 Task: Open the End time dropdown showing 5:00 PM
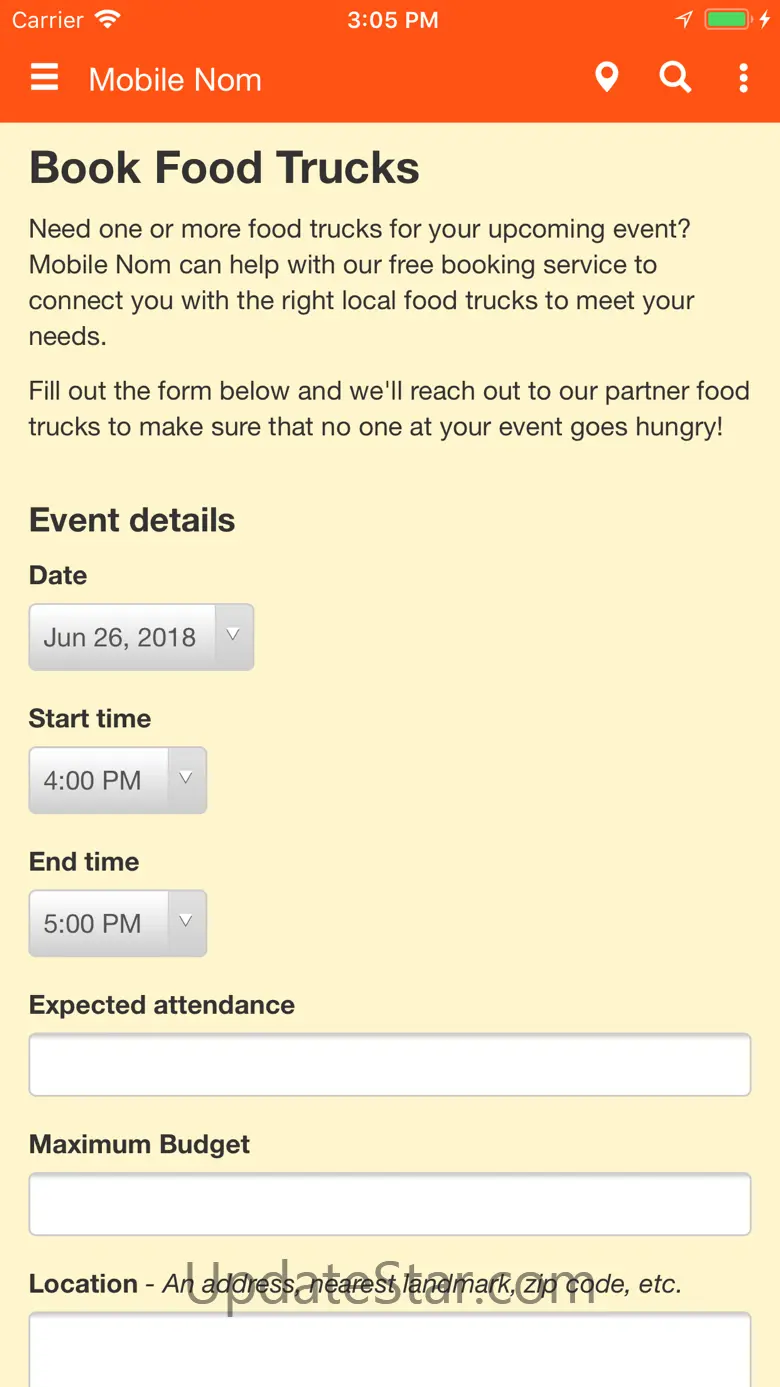117,923
